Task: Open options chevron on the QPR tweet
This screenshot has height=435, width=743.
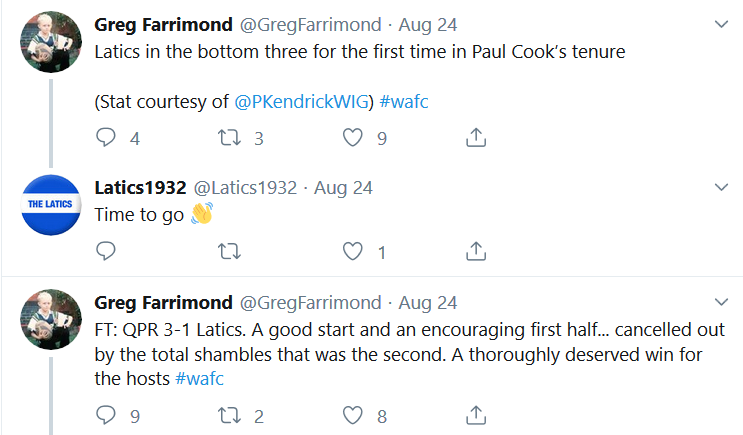Action: pos(722,302)
